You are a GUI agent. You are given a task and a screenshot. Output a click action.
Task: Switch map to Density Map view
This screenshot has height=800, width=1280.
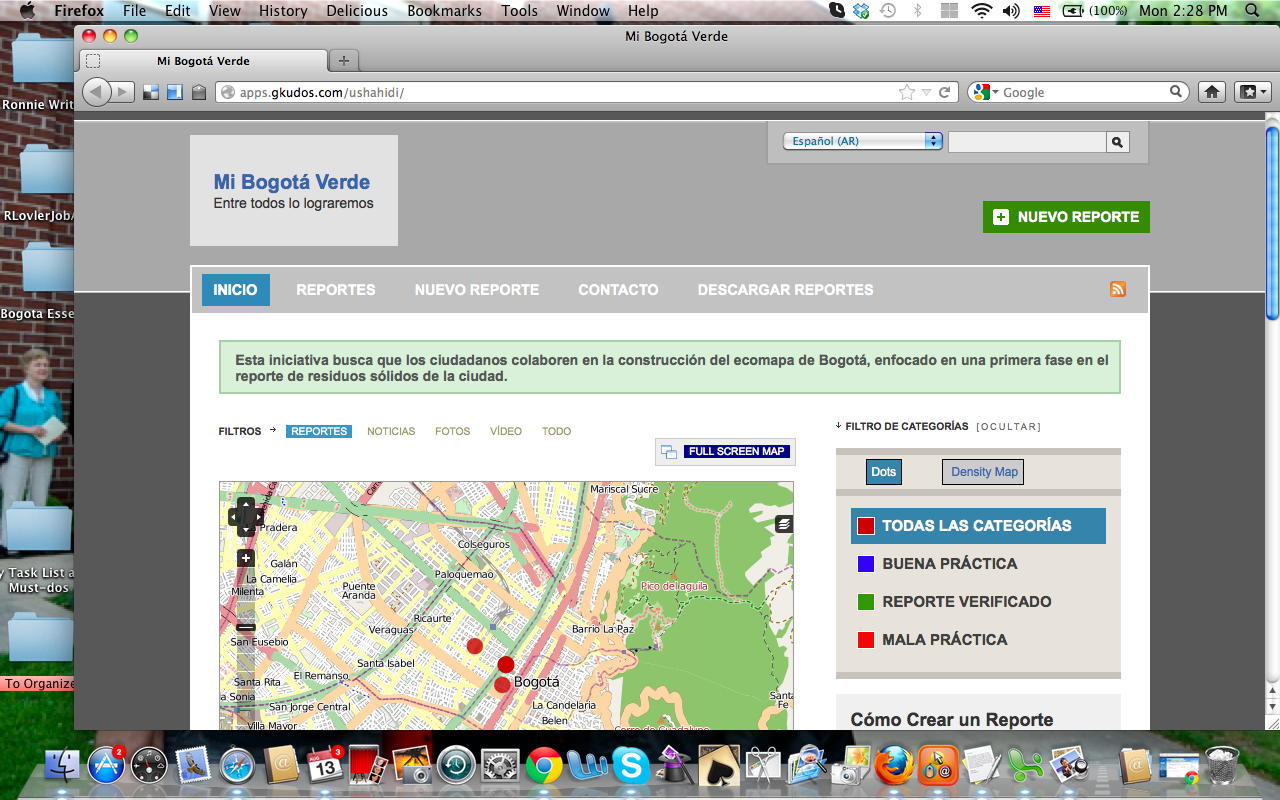click(x=984, y=472)
